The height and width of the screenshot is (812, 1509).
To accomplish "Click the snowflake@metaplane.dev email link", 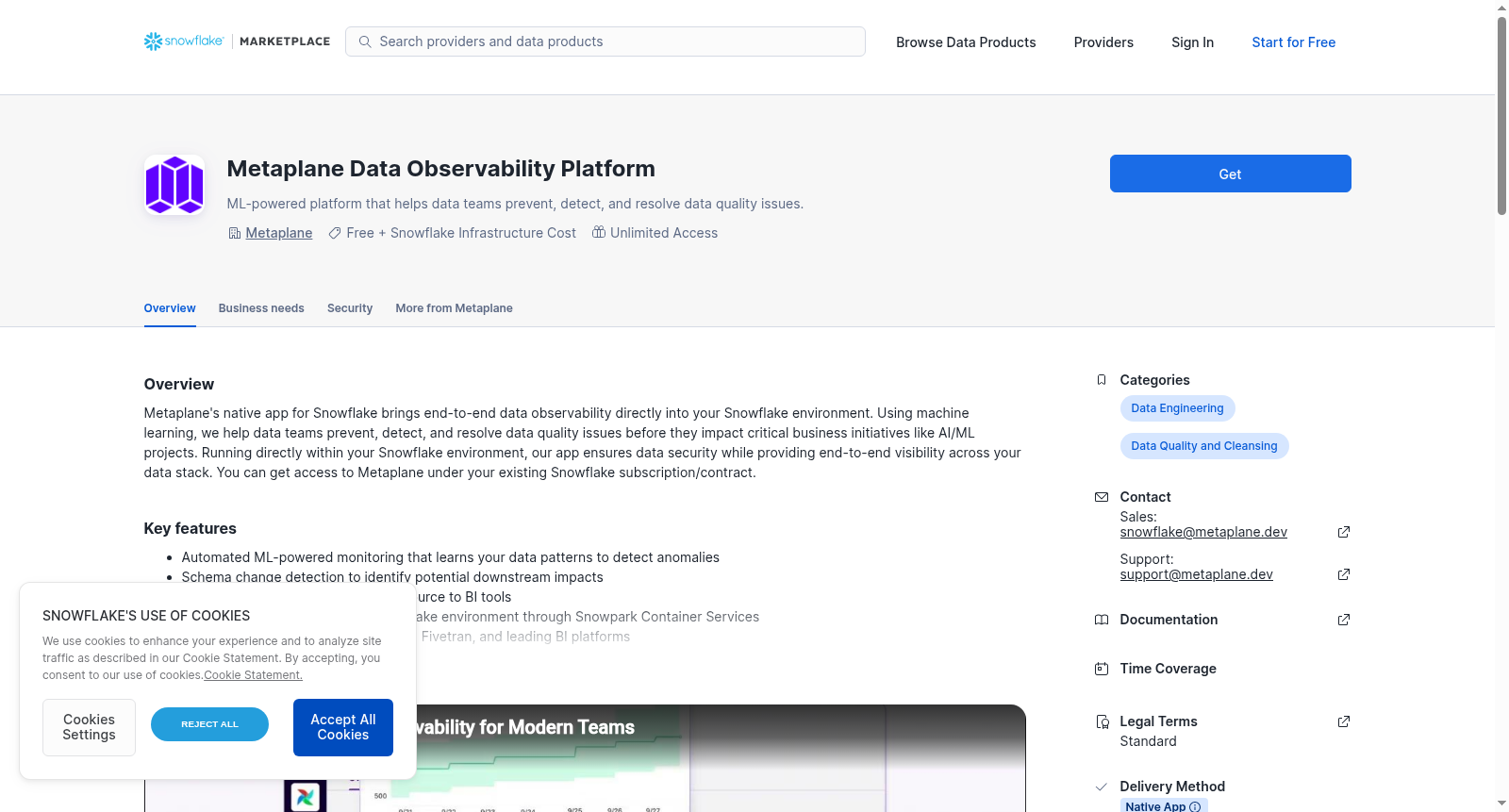I will (1203, 532).
